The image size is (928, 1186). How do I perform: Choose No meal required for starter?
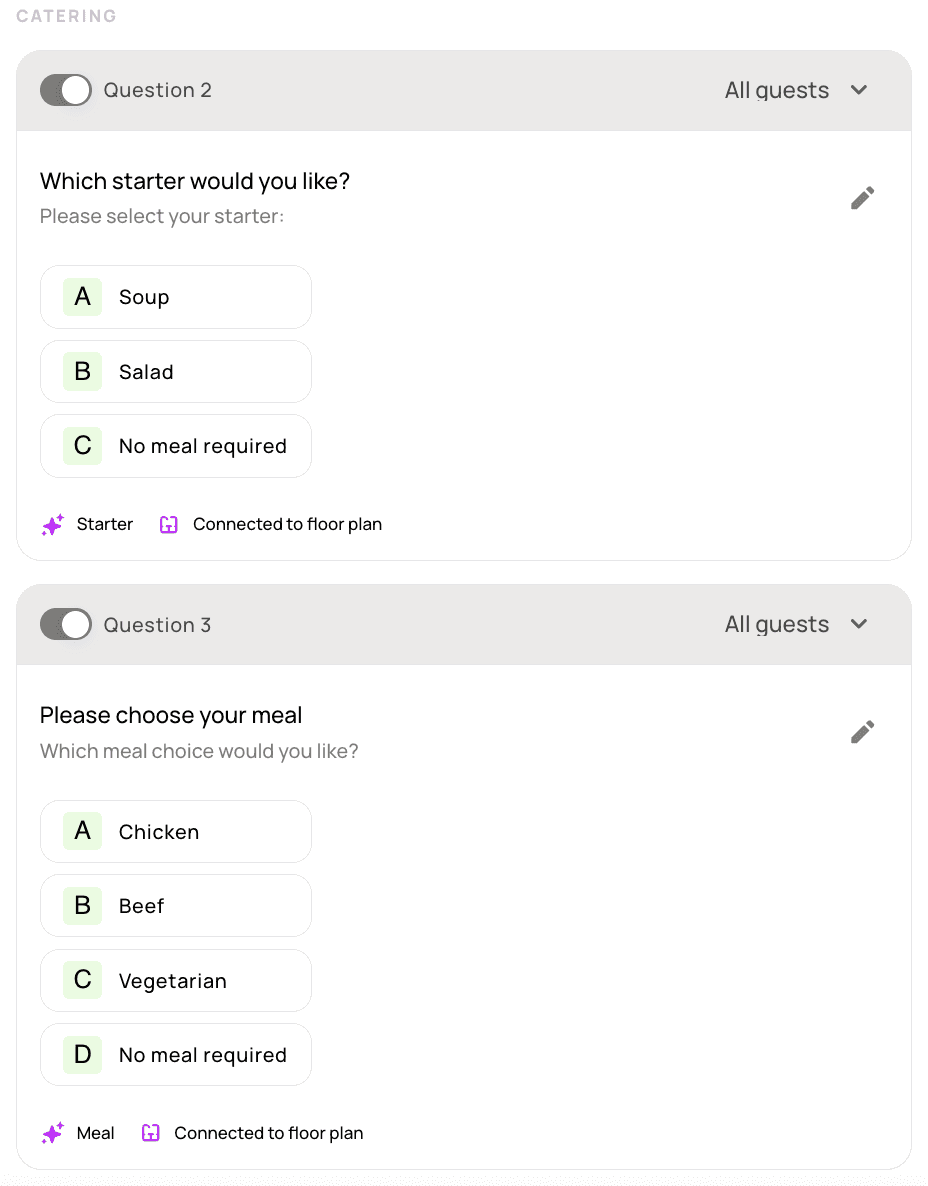coord(176,446)
